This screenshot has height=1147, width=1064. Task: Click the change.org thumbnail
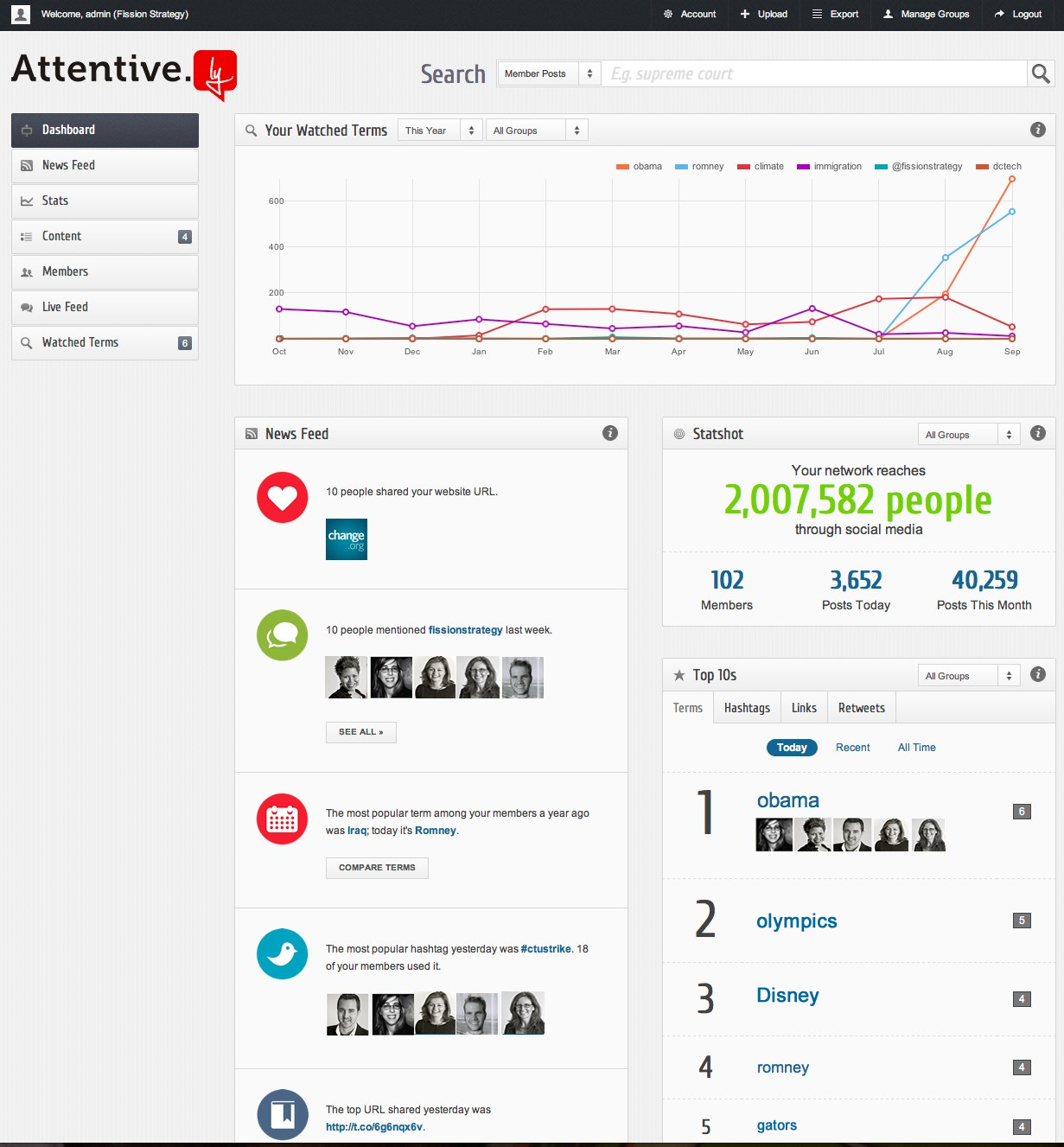(347, 539)
